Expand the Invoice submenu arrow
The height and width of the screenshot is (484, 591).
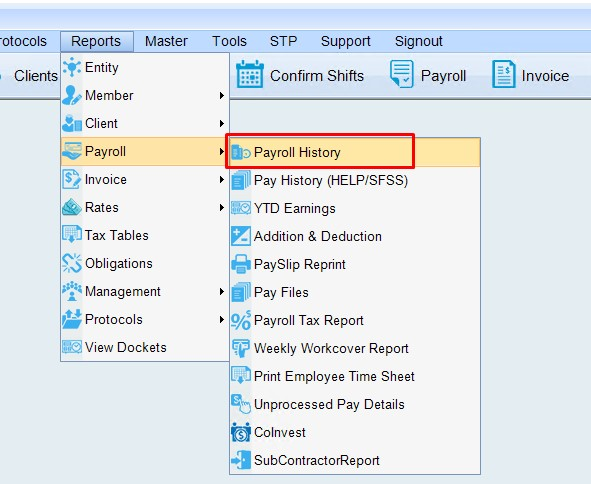pos(222,180)
